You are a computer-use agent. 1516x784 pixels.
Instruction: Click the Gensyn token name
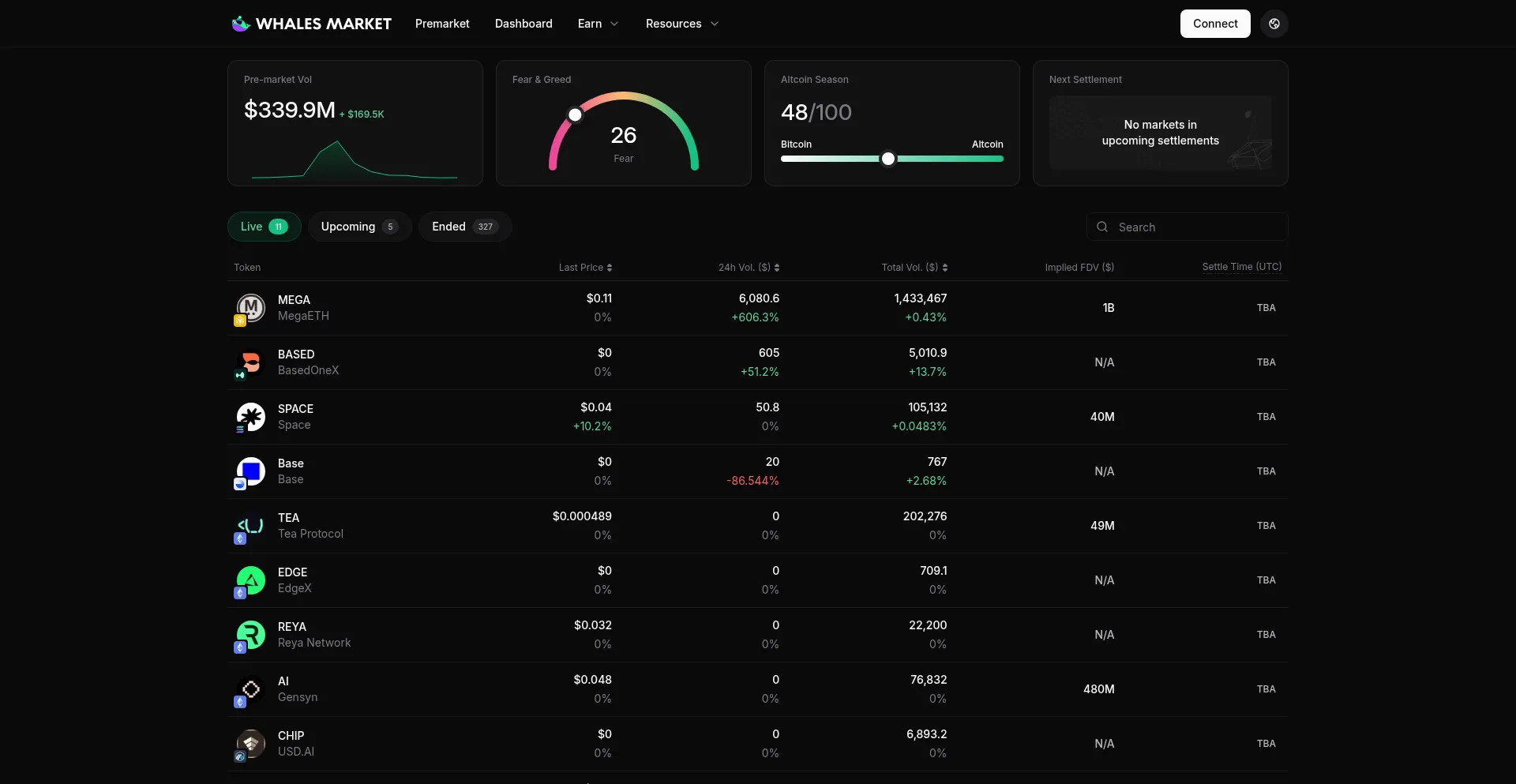(298, 697)
